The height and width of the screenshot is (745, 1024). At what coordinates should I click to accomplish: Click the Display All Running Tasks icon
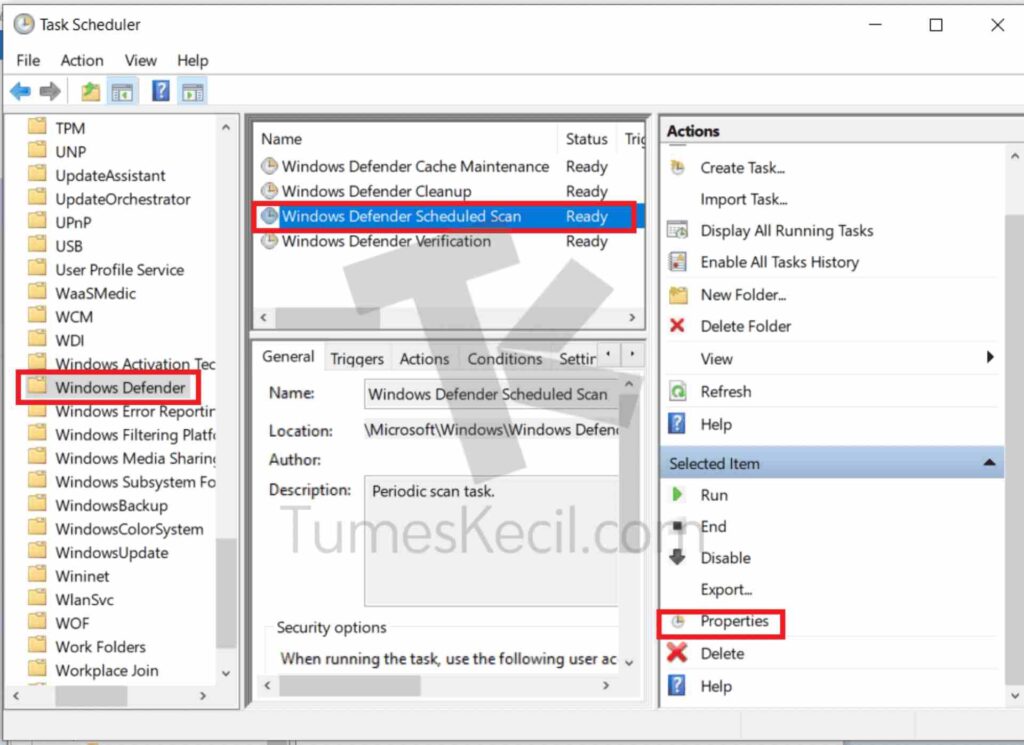678,230
